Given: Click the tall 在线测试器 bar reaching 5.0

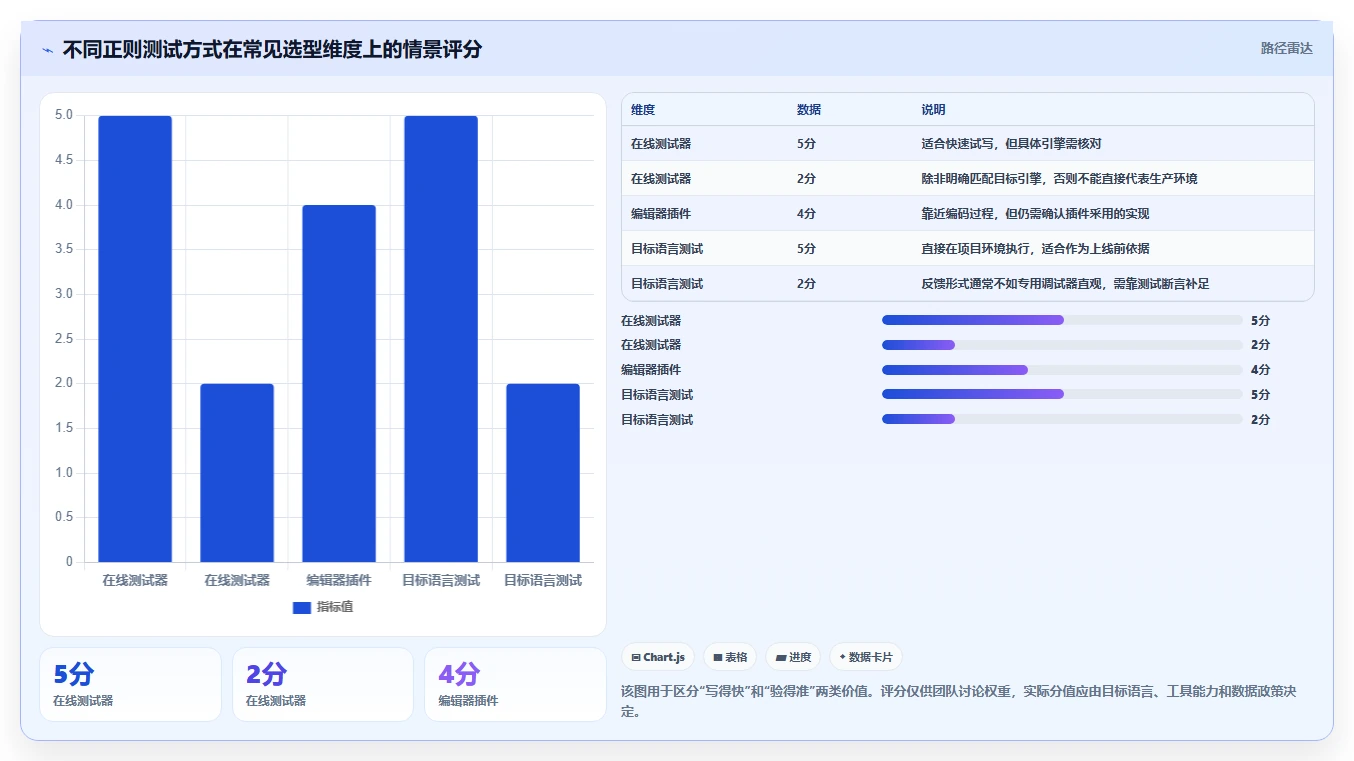Looking at the screenshot, I should point(135,339).
